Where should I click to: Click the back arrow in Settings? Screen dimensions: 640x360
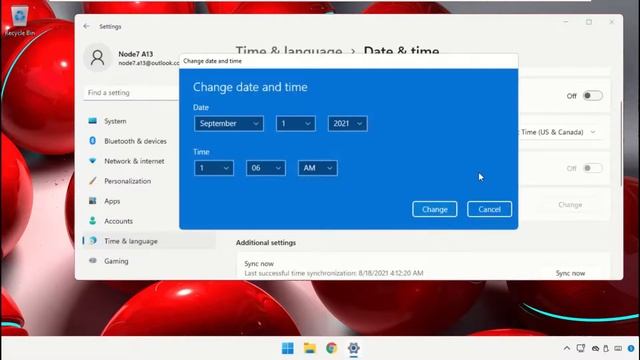(86, 26)
